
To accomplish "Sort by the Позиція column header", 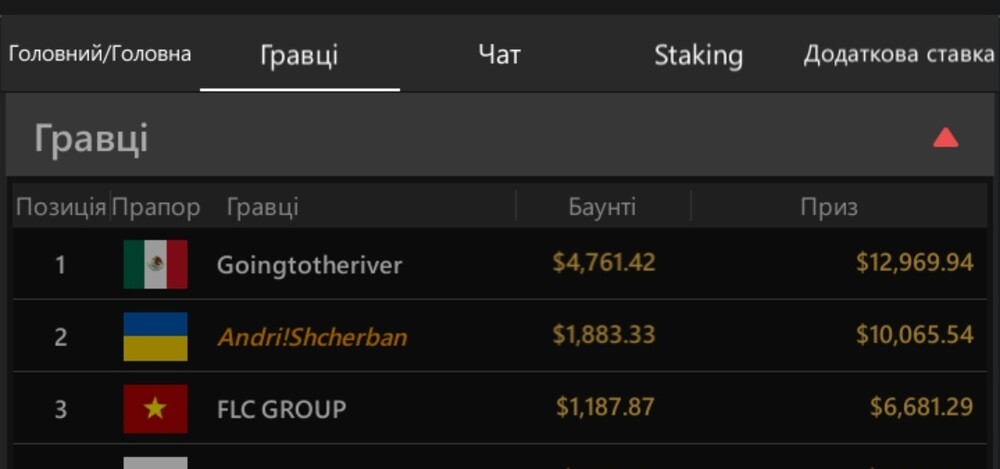I will (x=61, y=207).
